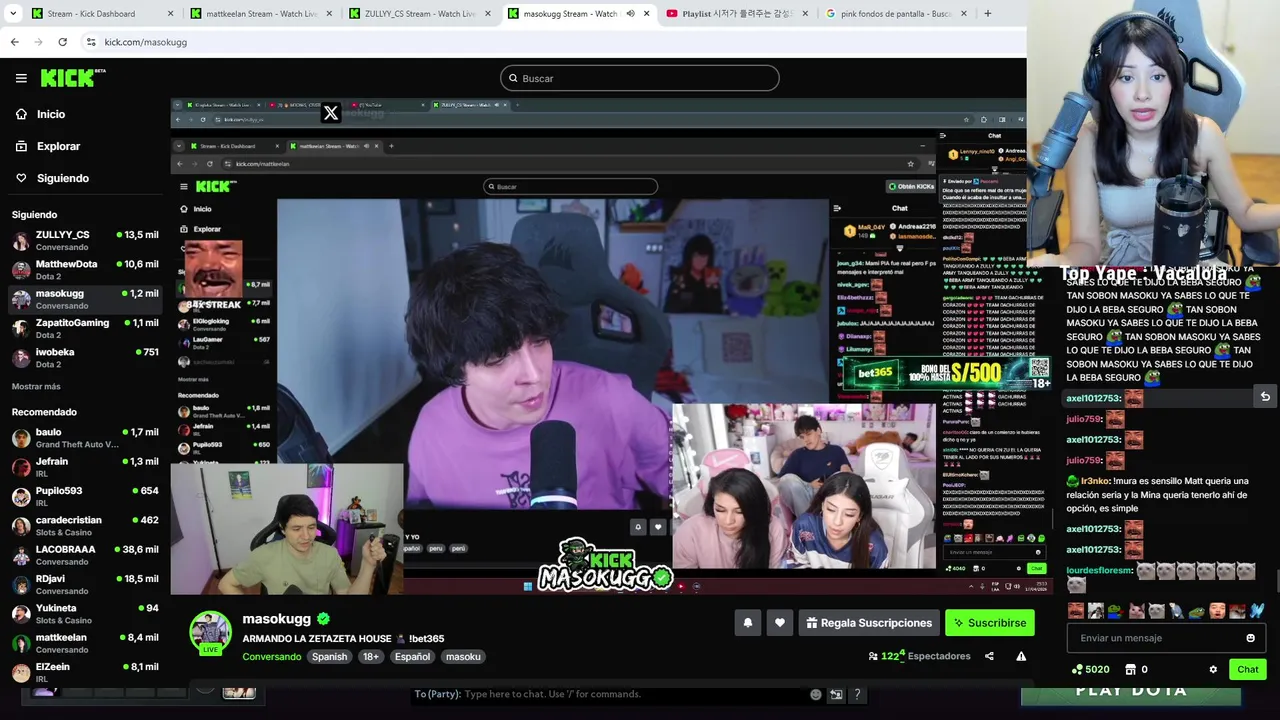Screen dimensions: 1280x720
Task: Open recommended channel baulo
Action: [85, 438]
